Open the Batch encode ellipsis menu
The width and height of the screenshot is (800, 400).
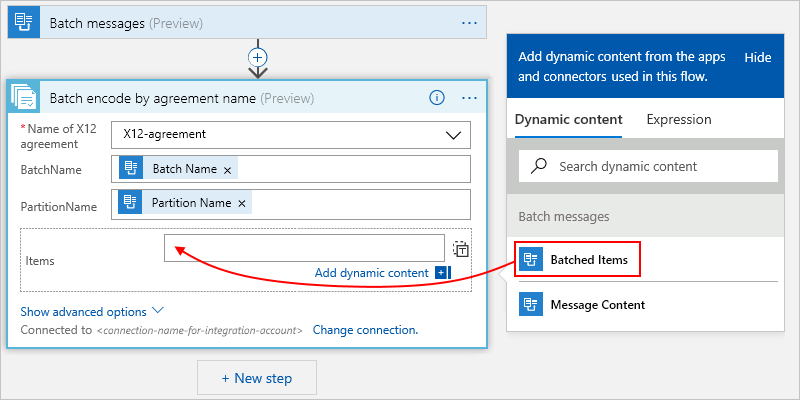(x=469, y=98)
